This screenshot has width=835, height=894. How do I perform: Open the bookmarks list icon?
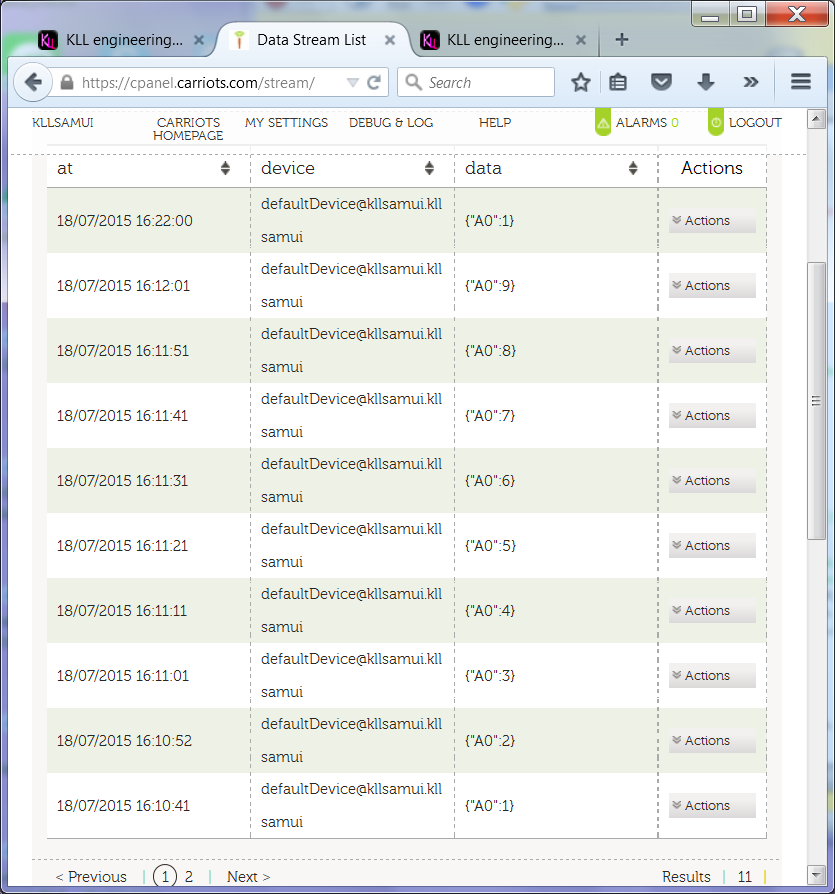click(x=618, y=83)
